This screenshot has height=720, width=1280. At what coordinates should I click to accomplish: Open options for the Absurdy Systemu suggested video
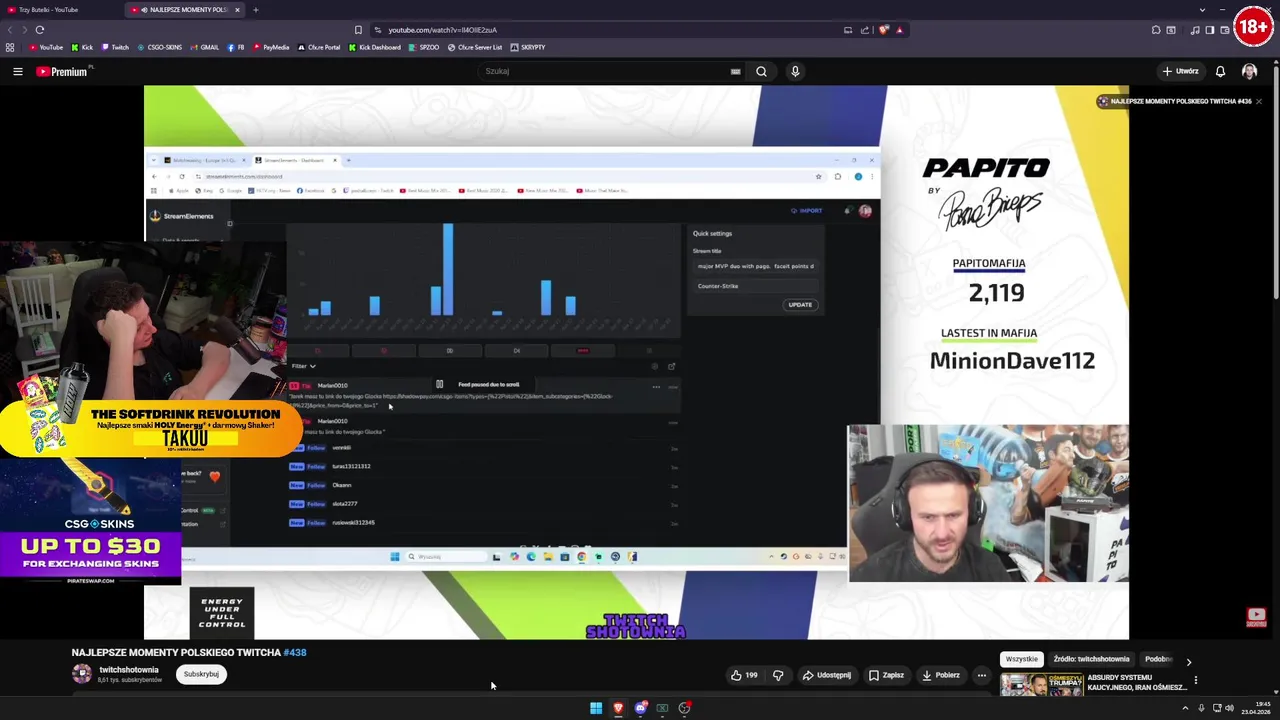pyautogui.click(x=1195, y=681)
